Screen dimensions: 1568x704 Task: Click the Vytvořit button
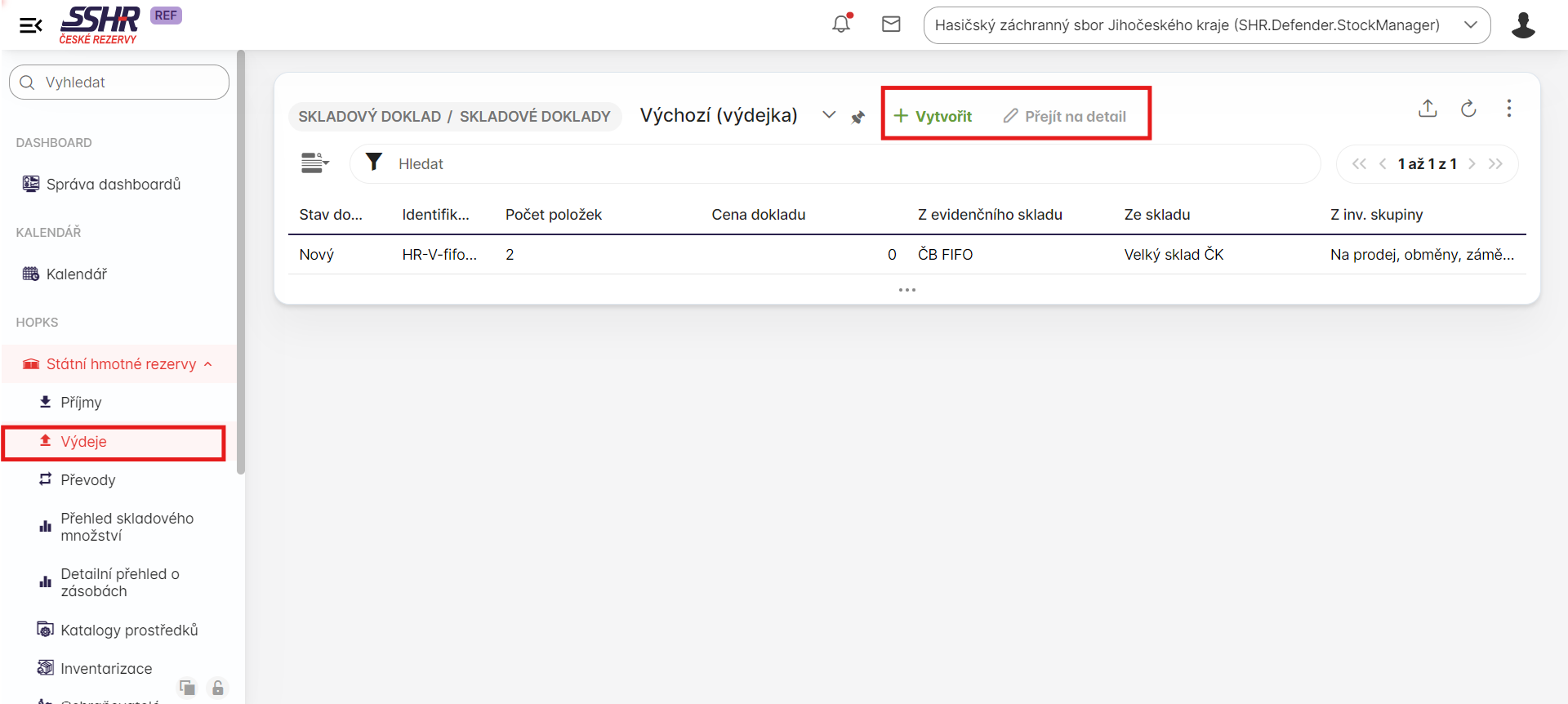point(933,116)
